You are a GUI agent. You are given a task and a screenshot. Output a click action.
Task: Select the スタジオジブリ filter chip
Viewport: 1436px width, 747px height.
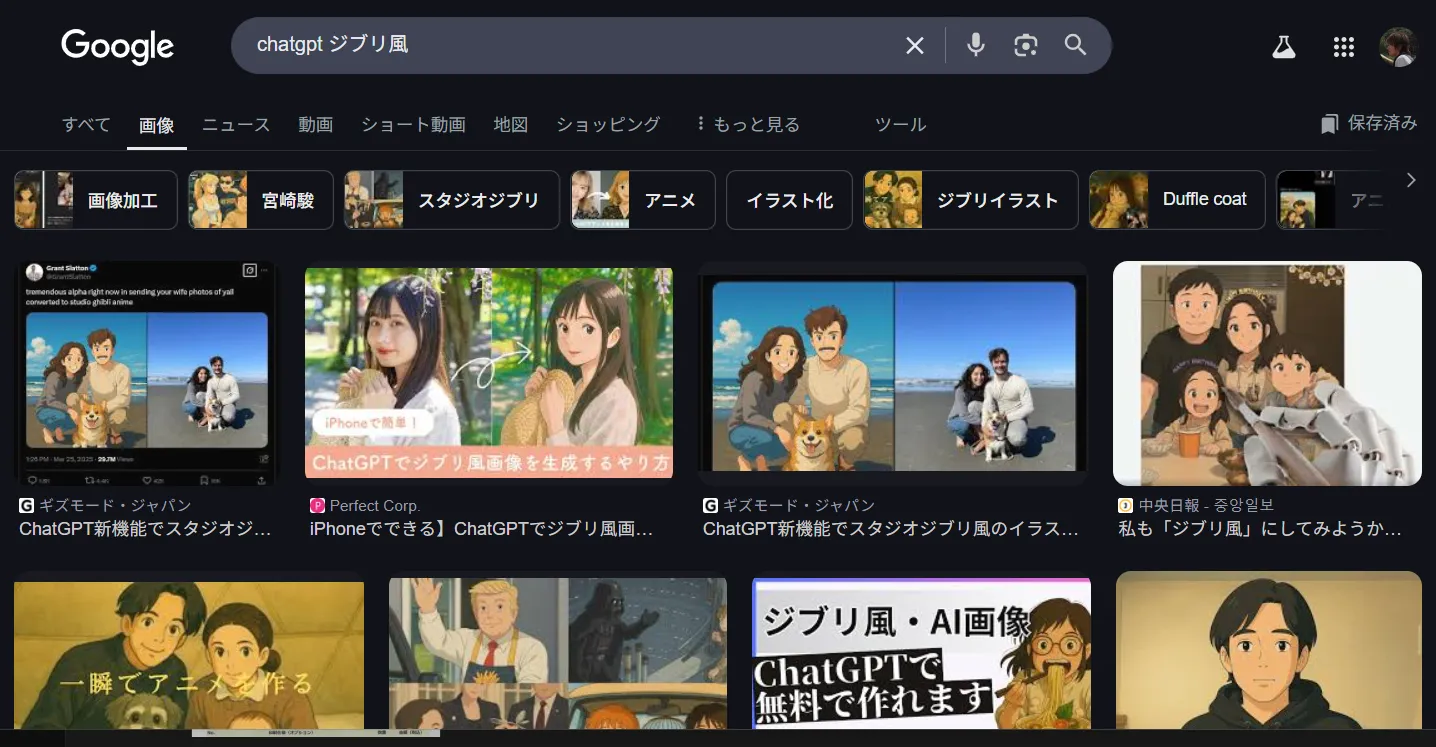[452, 200]
